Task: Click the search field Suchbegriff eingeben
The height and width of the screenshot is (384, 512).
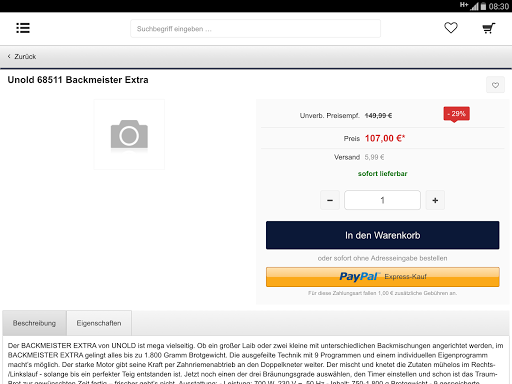Action: 255,29
